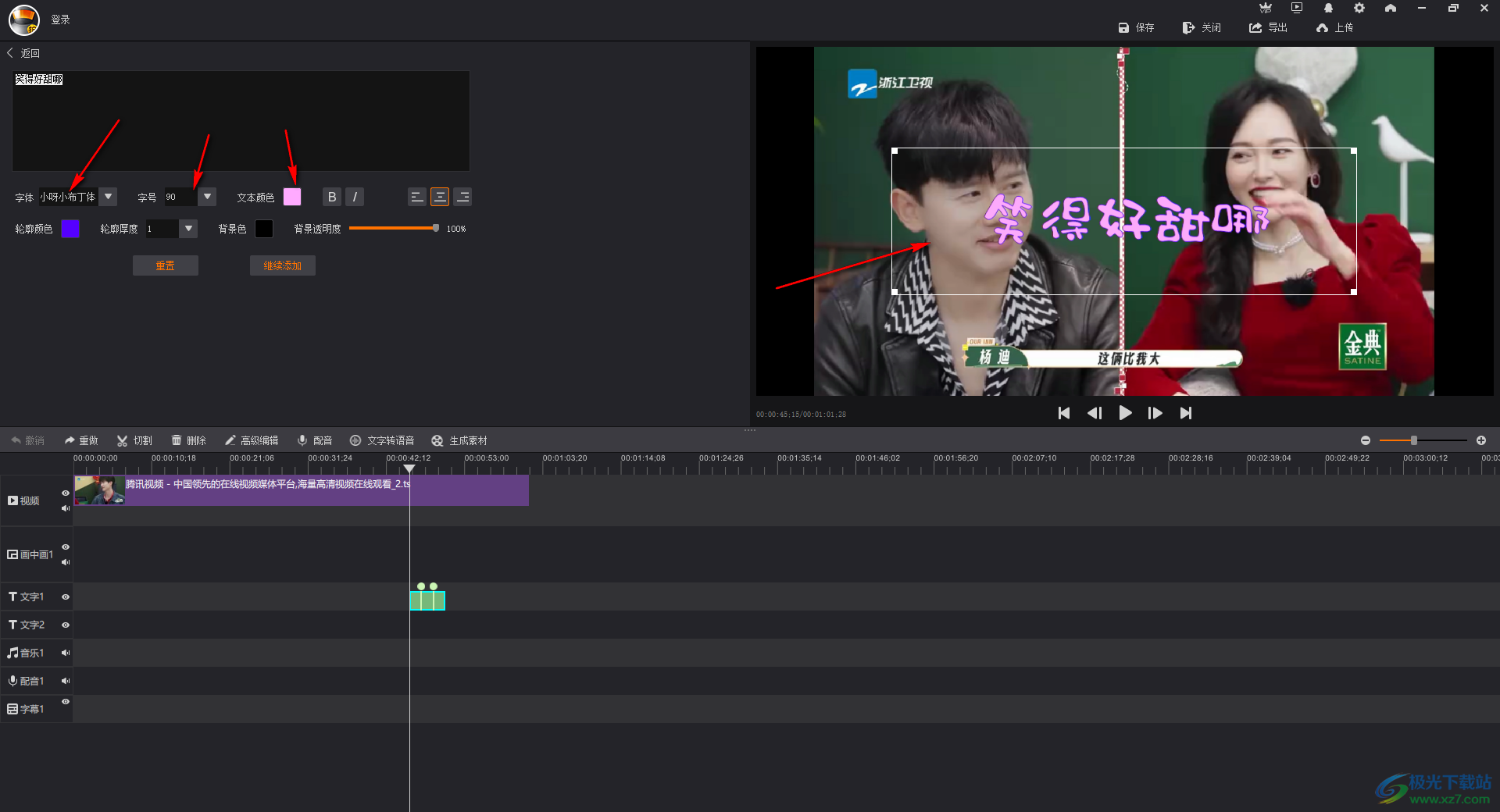Screen dimensions: 1500x812
Task: Click the Login (登录) link
Action: pos(60,20)
